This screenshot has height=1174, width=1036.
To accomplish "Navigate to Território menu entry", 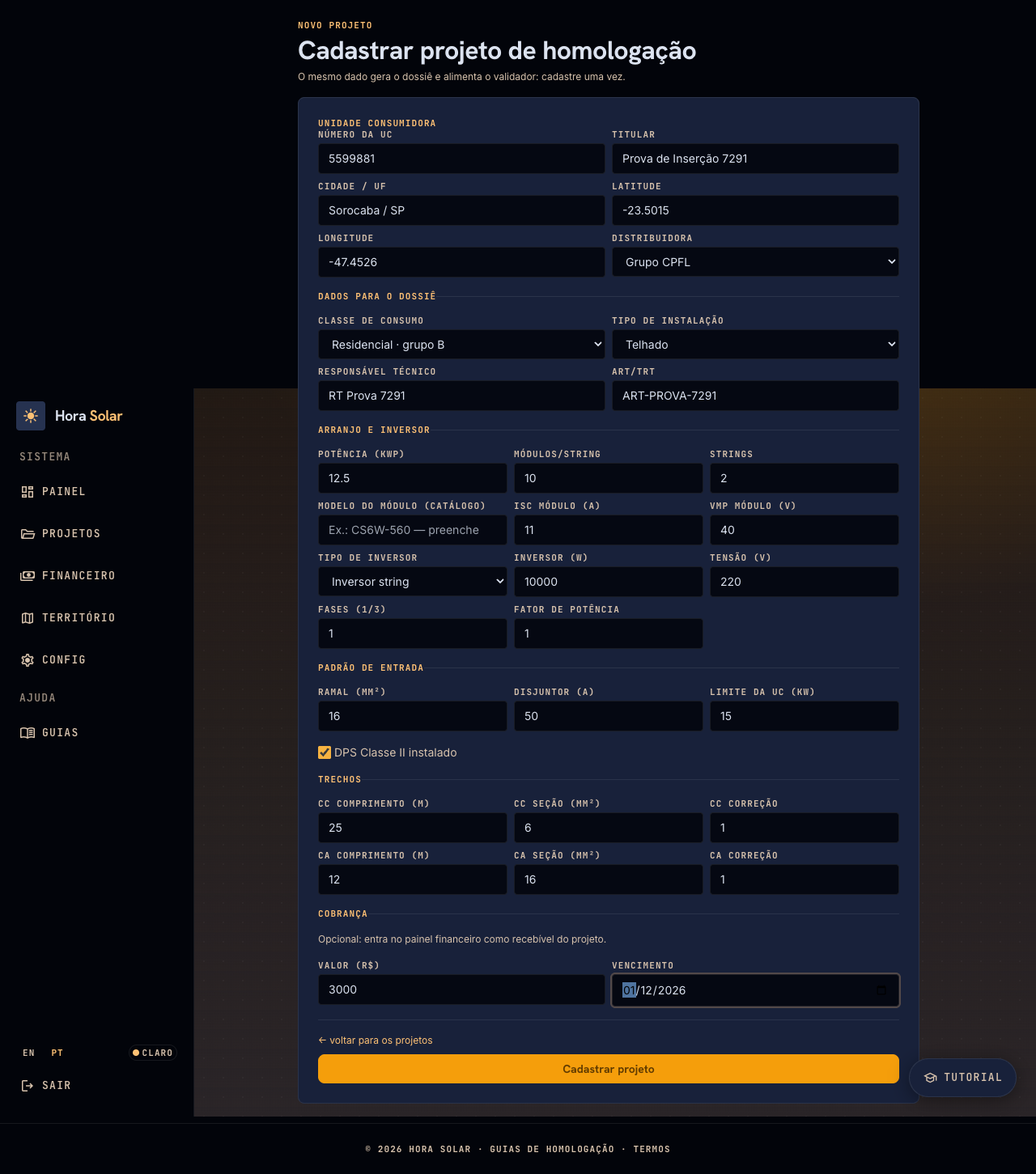I will pyautogui.click(x=97, y=618).
